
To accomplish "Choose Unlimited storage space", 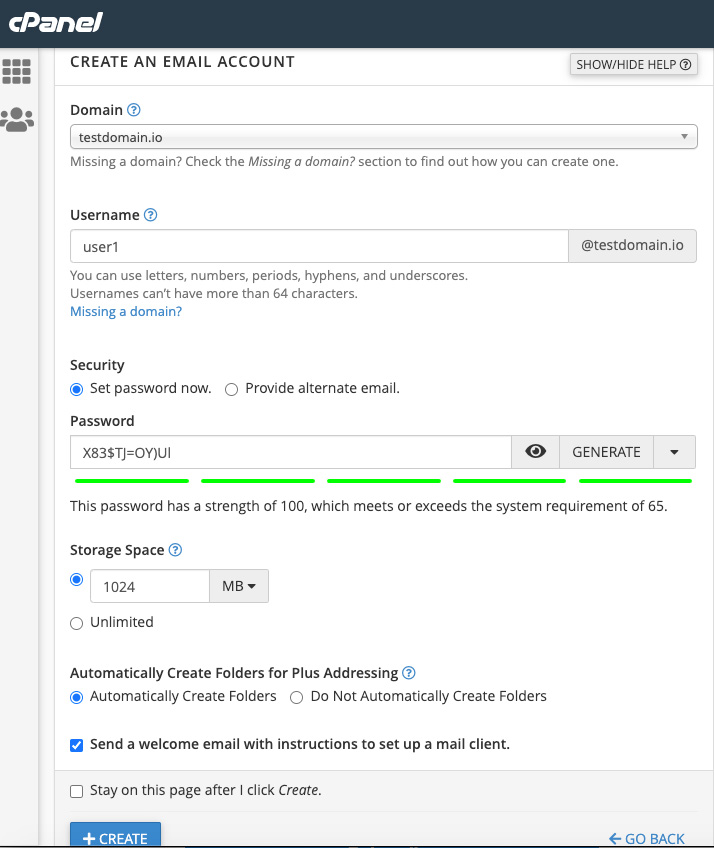I will [x=77, y=623].
